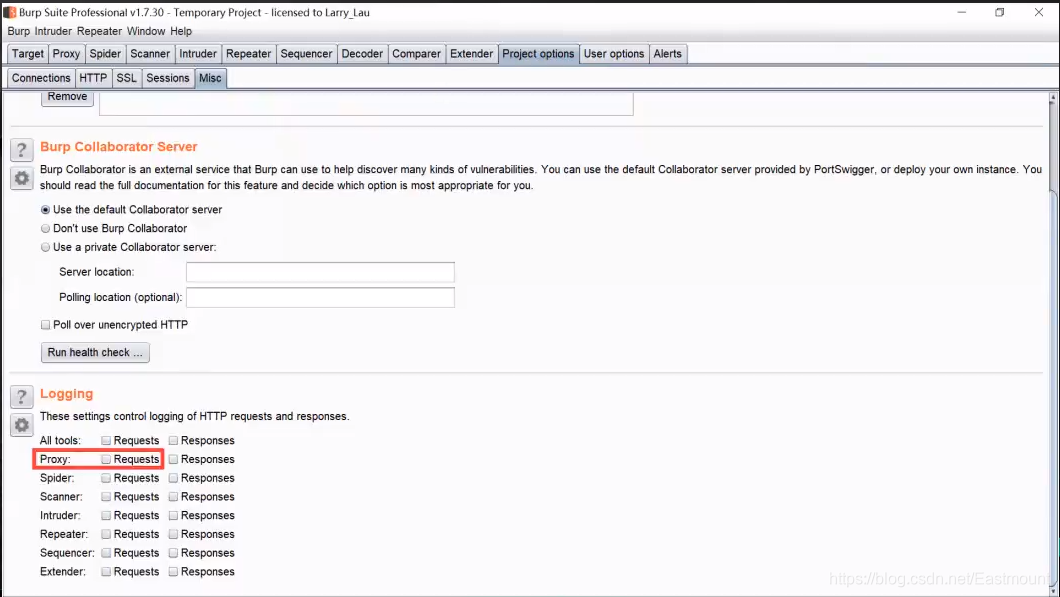The height and width of the screenshot is (597, 1060).
Task: Enable Poll over unencrypted HTTP
Action: (x=45, y=325)
